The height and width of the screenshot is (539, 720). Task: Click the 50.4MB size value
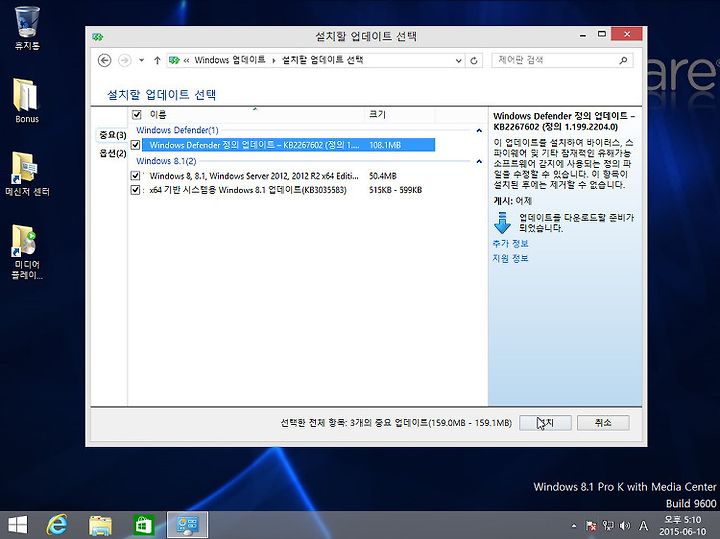coord(382,175)
